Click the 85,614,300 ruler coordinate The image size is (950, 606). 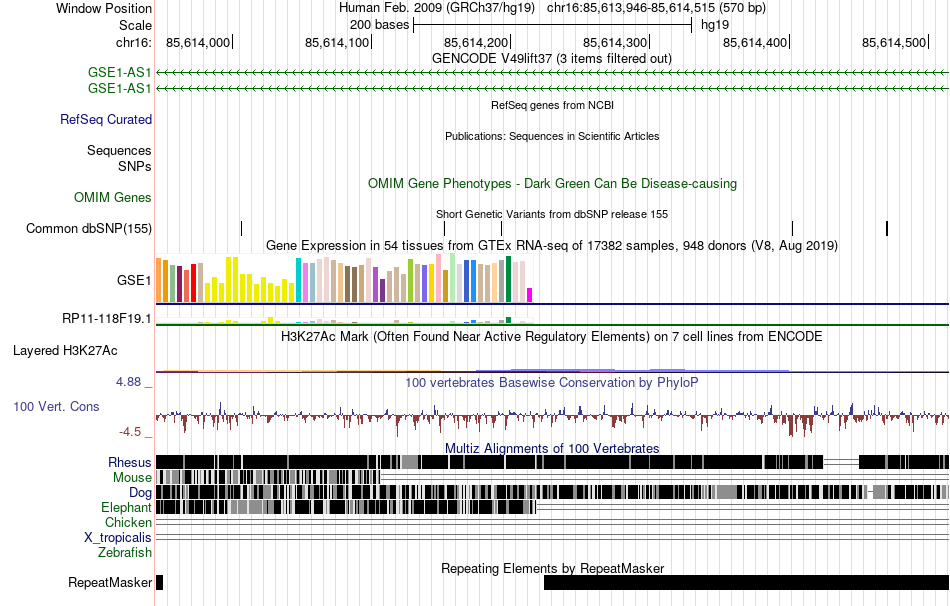tap(615, 42)
